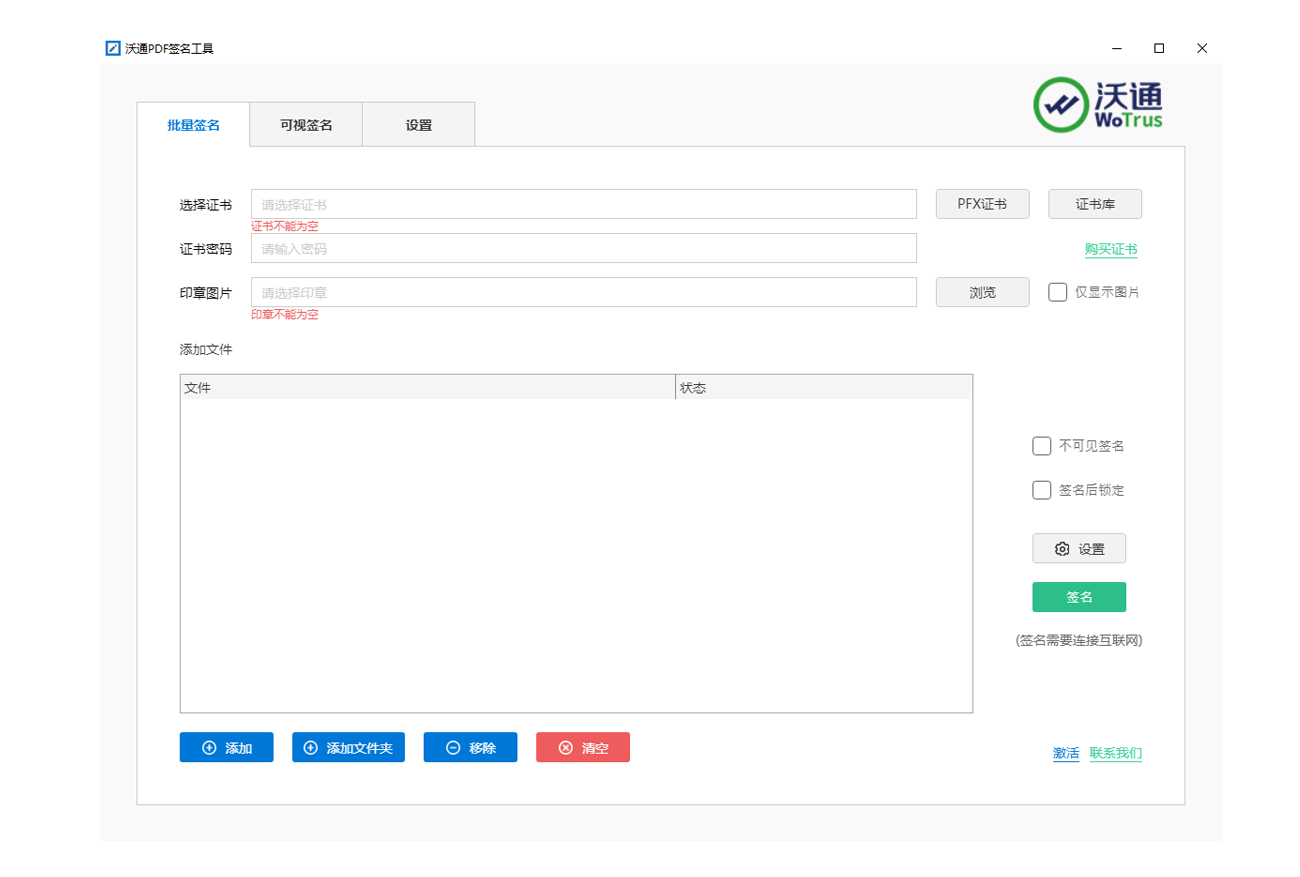Toggle the 不可见签名 checkbox
Screen dimensions: 1300x877
[1041, 446]
